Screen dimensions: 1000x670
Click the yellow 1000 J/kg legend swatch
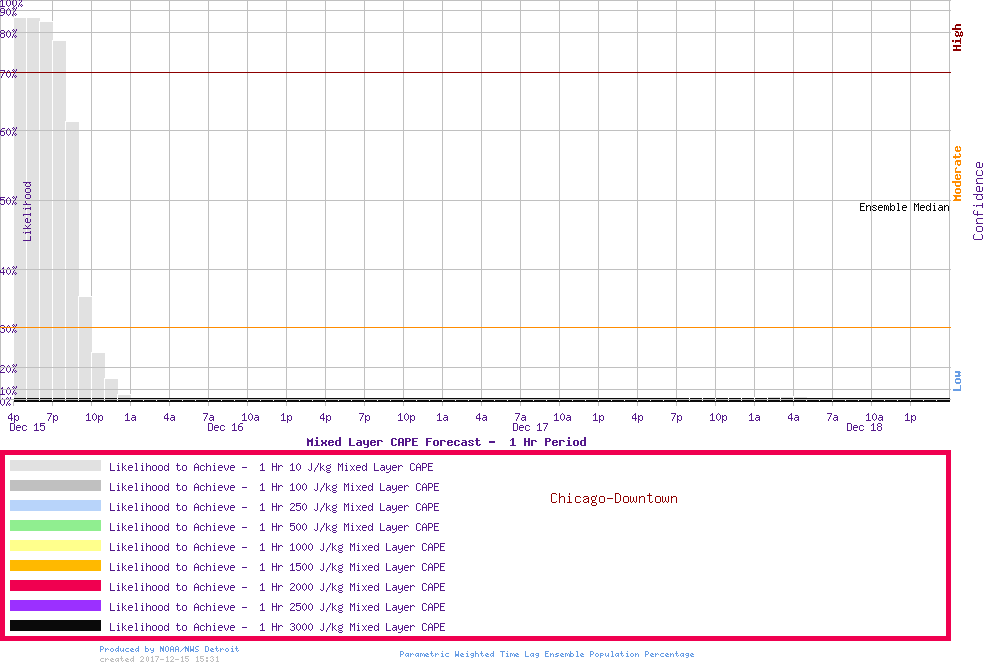point(55,546)
